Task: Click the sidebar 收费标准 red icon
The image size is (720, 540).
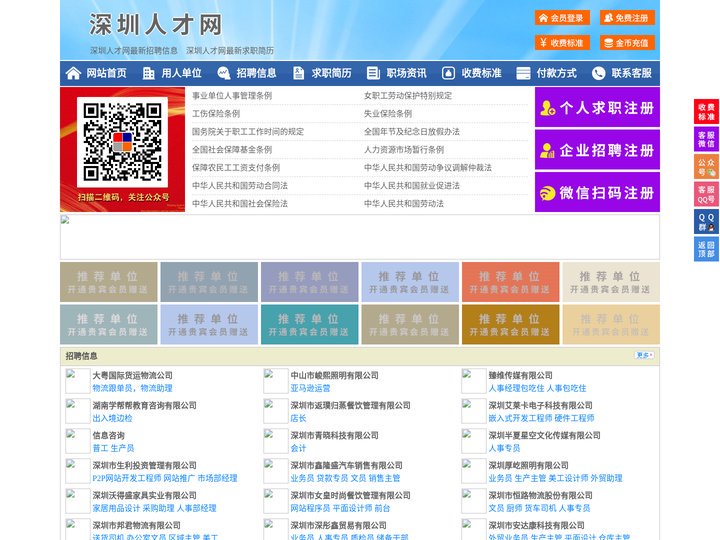Action: pyautogui.click(x=706, y=112)
